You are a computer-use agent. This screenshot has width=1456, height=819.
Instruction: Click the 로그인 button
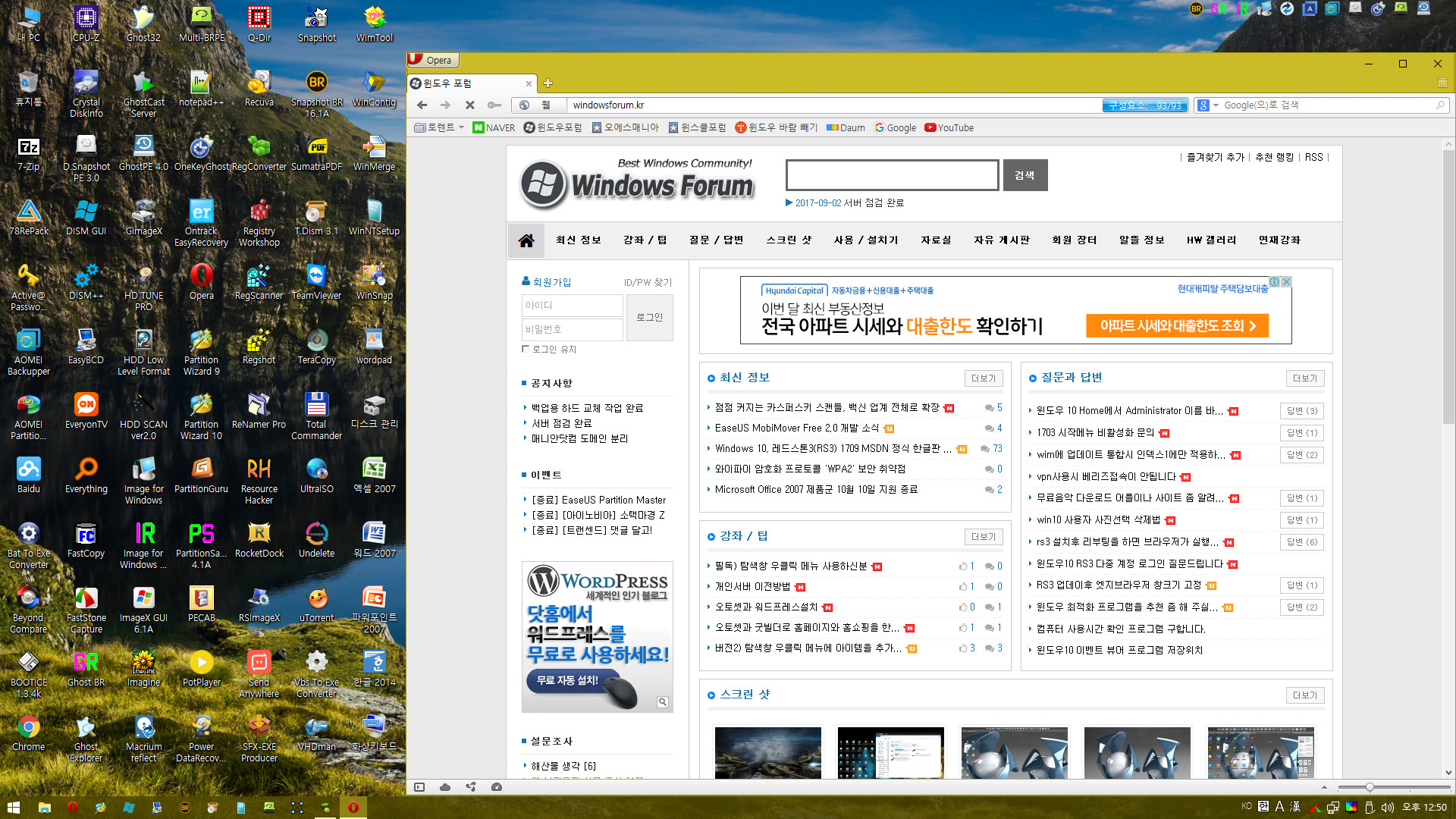(x=649, y=317)
